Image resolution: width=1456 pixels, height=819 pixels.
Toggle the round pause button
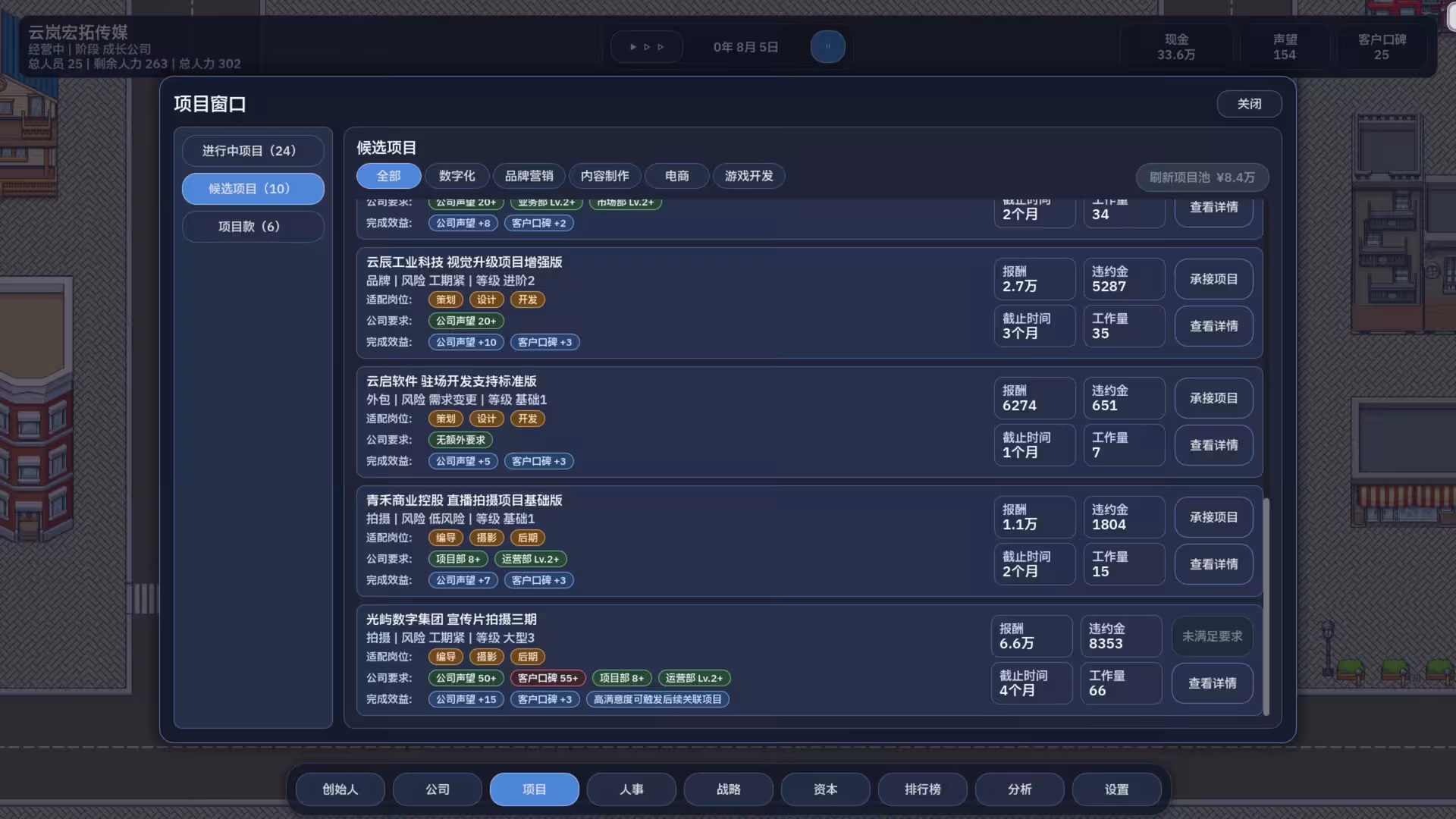tap(827, 47)
